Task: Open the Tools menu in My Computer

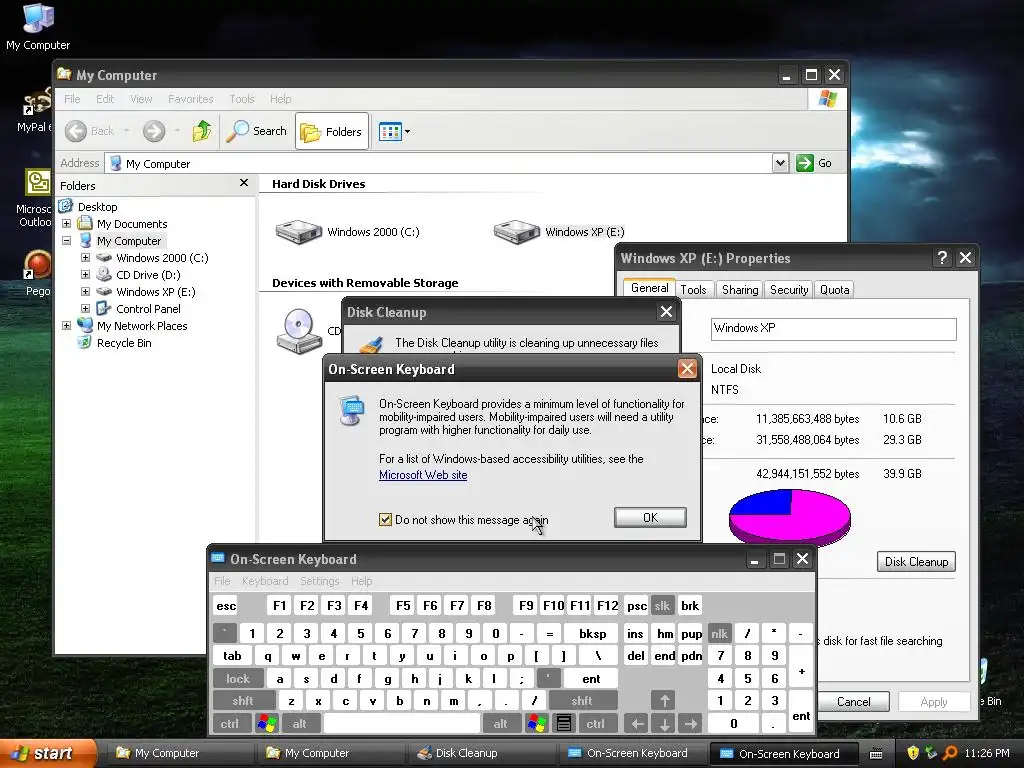Action: (x=242, y=99)
